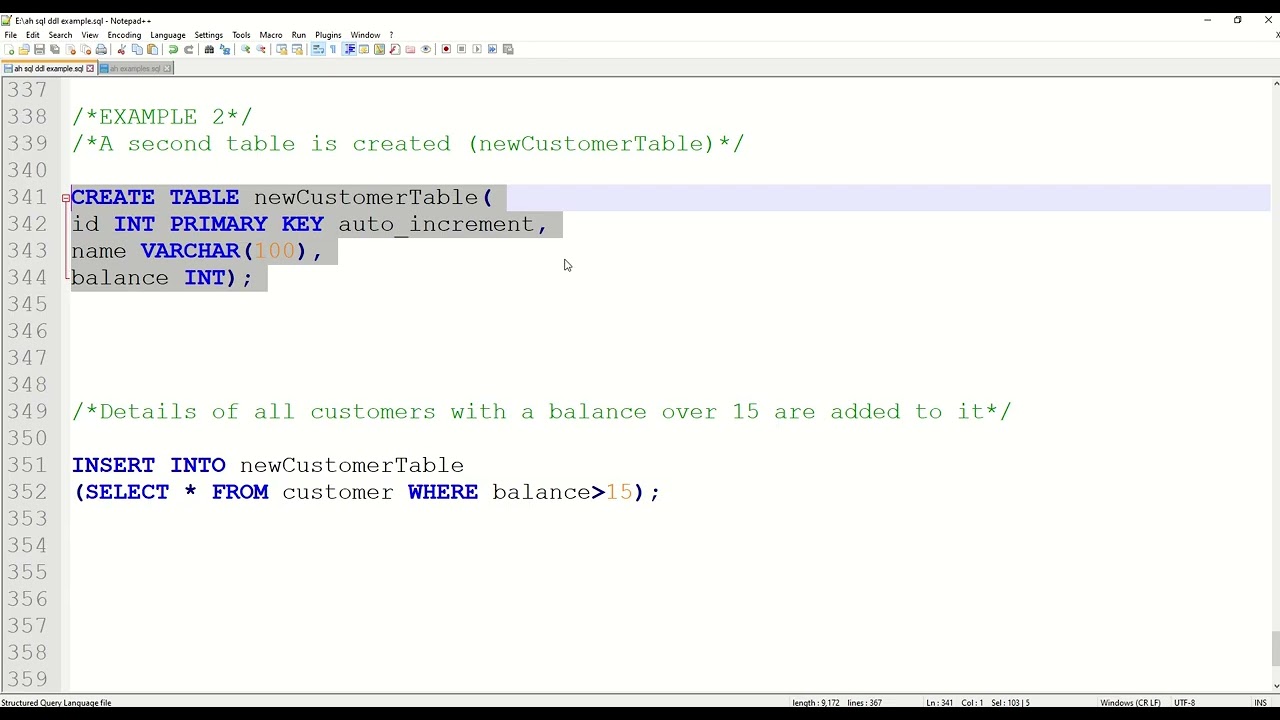
Task: Click 'Ln : 341' status bar position
Action: tap(940, 703)
